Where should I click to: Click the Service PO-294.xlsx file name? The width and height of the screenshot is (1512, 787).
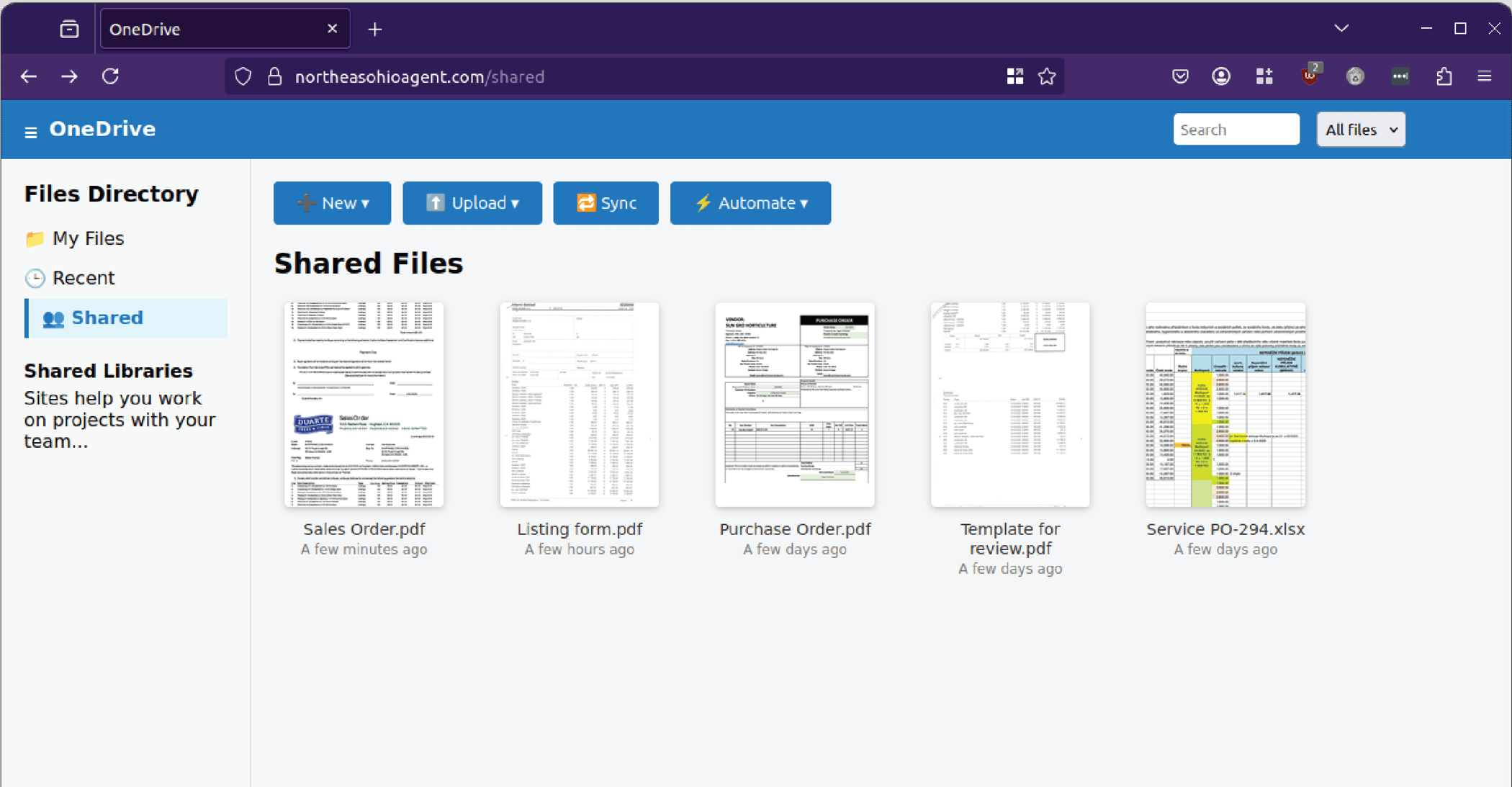click(x=1225, y=529)
